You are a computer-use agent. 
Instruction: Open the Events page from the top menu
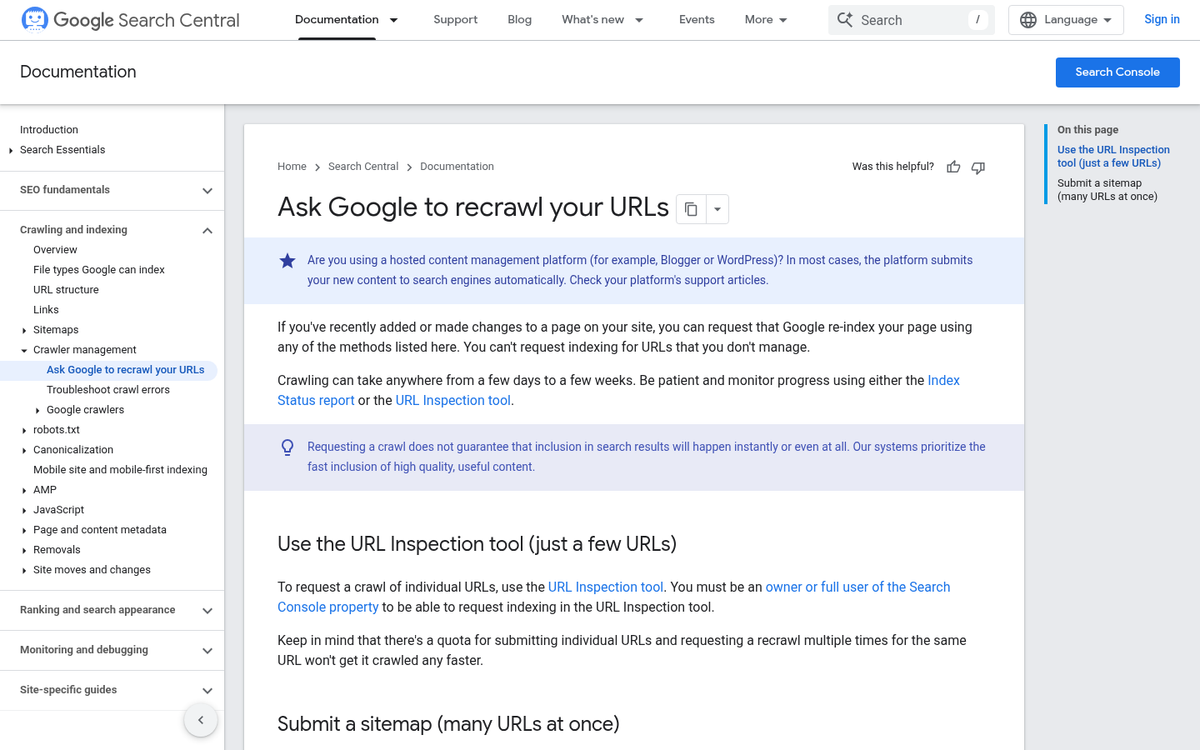[697, 19]
